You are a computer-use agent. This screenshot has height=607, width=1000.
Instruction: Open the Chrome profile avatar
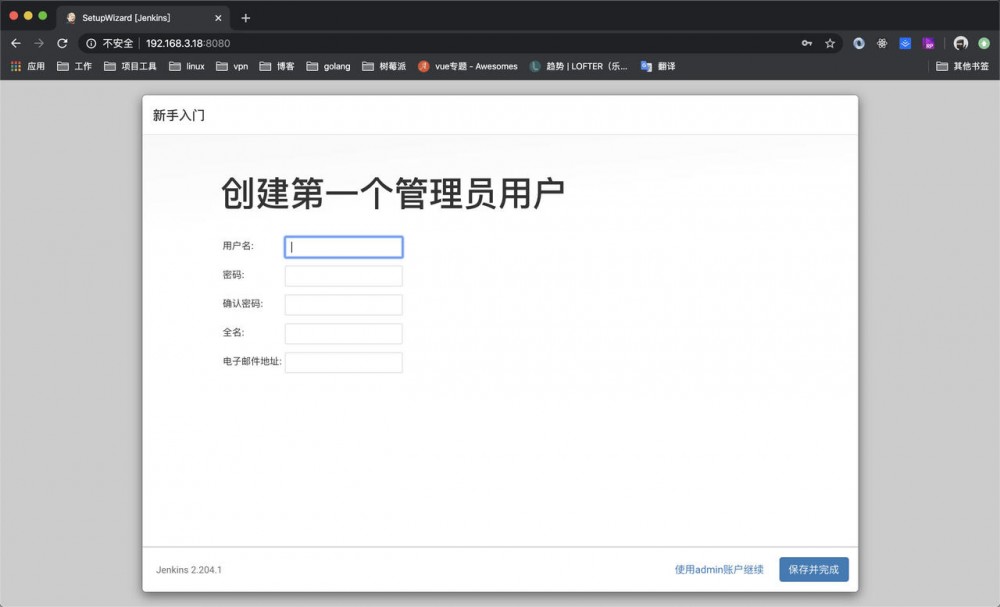point(960,43)
